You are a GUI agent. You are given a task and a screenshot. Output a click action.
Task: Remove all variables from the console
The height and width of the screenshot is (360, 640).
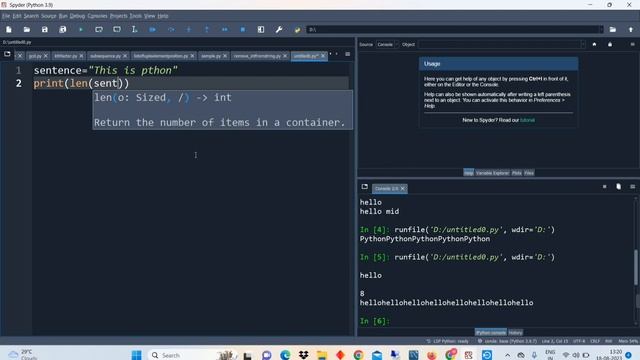[x=618, y=187]
